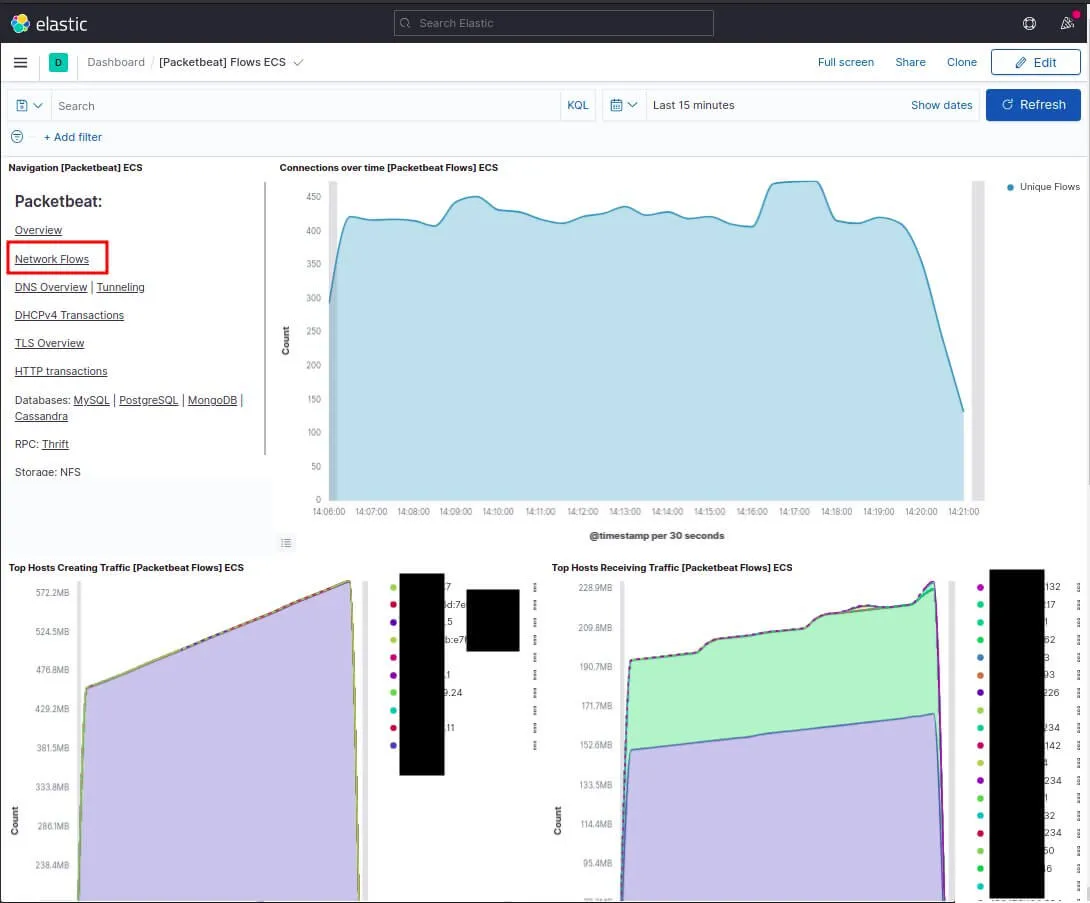Click Show dates
The height and width of the screenshot is (903, 1090).
(941, 105)
